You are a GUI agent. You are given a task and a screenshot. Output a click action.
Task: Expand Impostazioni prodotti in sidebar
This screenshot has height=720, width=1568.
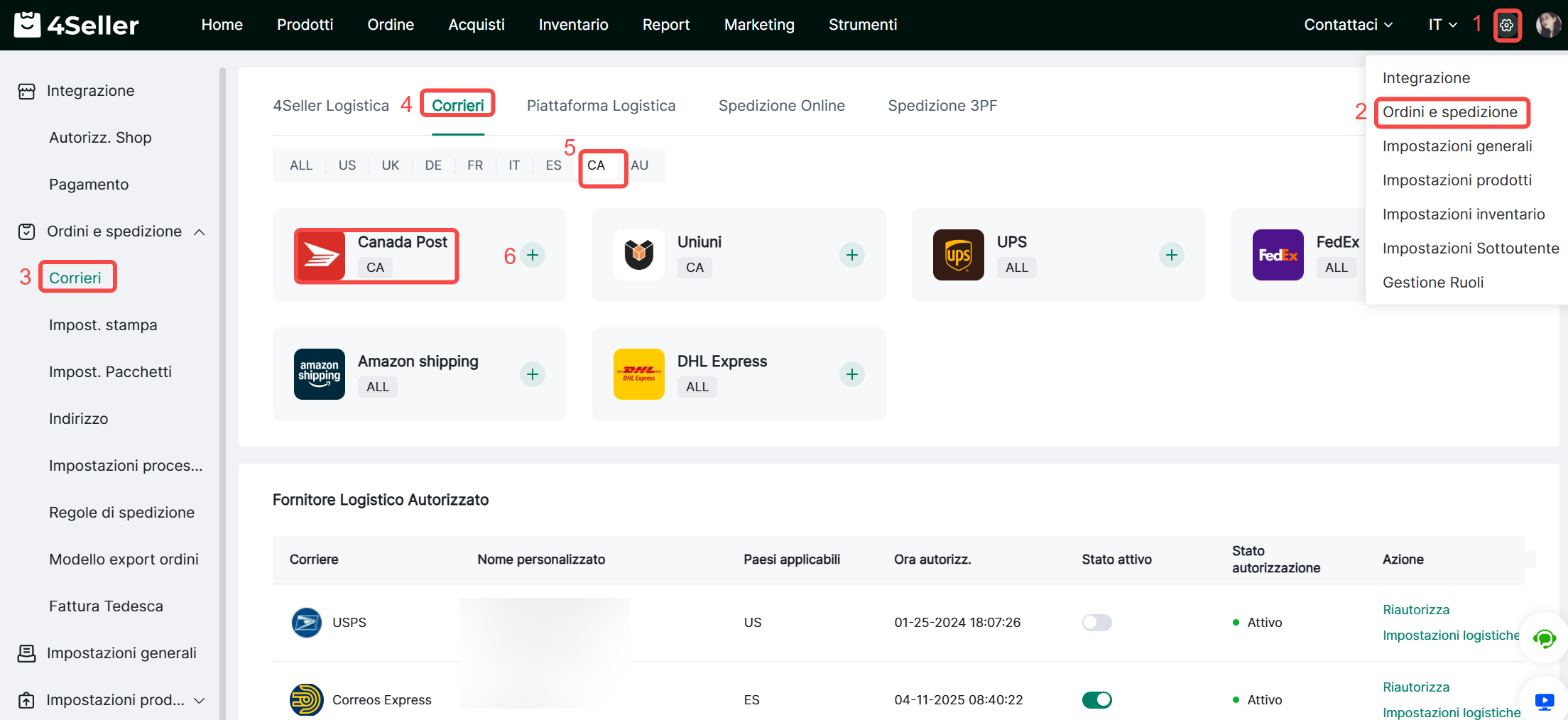200,700
